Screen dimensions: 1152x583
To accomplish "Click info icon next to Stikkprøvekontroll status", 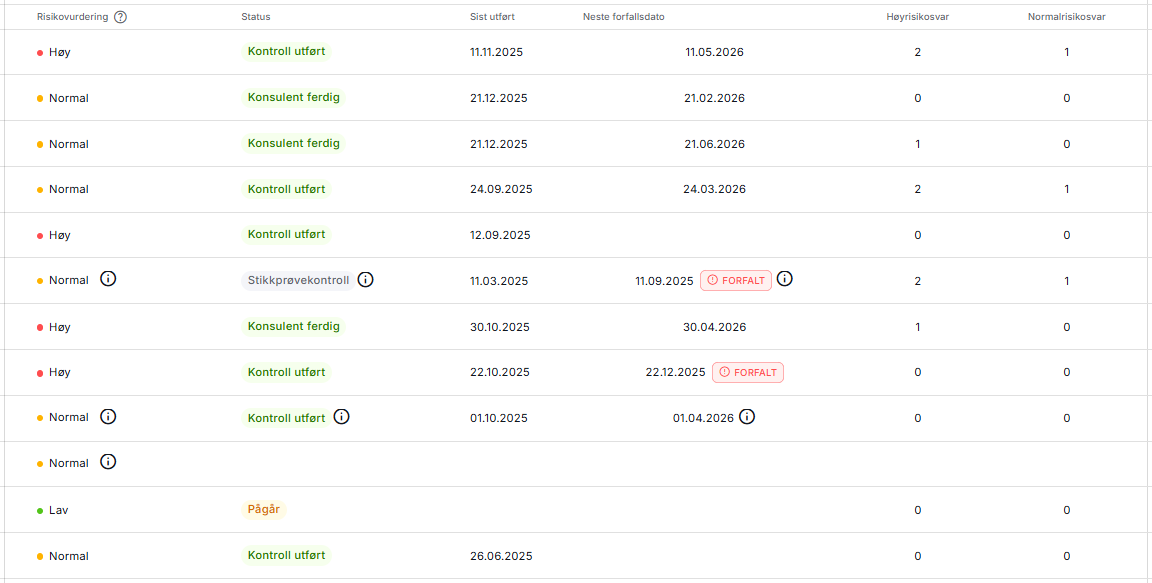I will 366,280.
